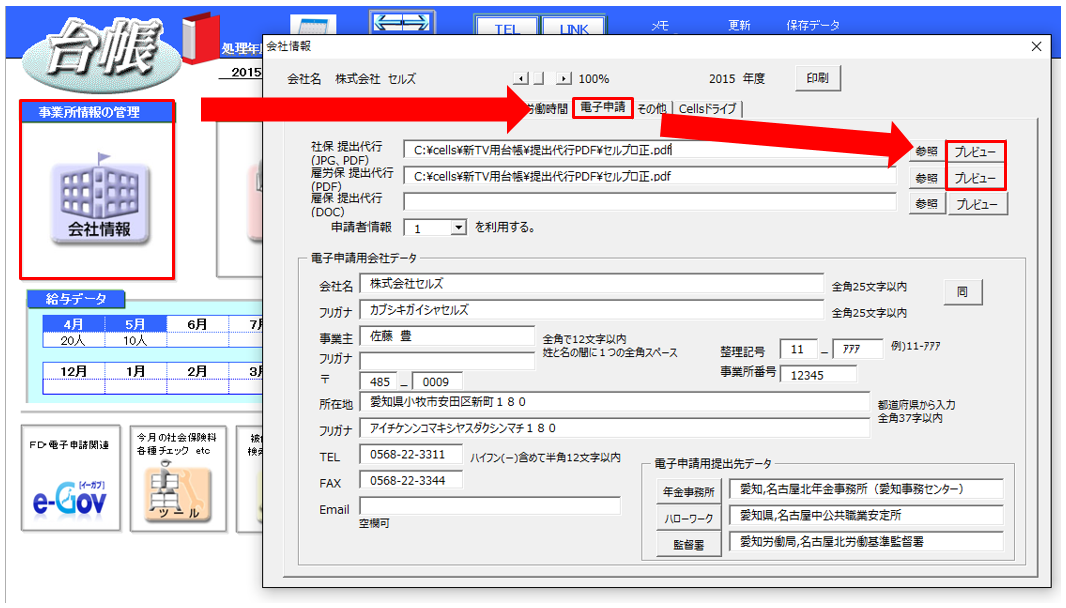
Task: Click 参照 for 社保 提出代行
Action: coord(927,152)
